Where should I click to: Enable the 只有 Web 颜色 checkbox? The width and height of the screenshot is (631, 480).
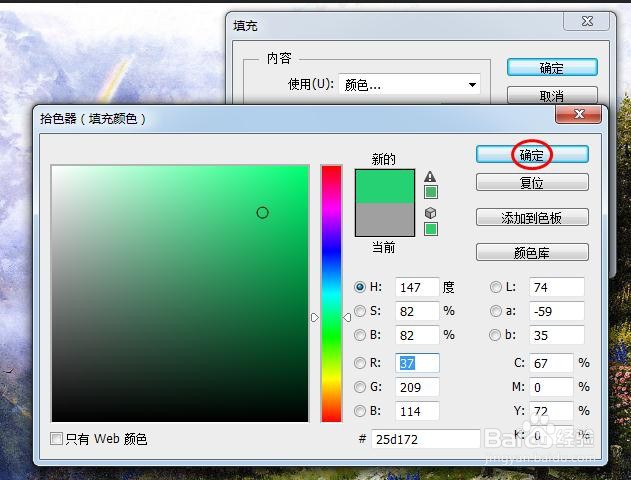click(56, 439)
